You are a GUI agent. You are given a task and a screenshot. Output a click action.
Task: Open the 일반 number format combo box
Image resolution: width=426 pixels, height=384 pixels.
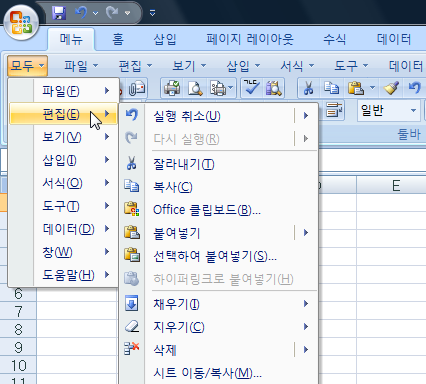click(389, 110)
